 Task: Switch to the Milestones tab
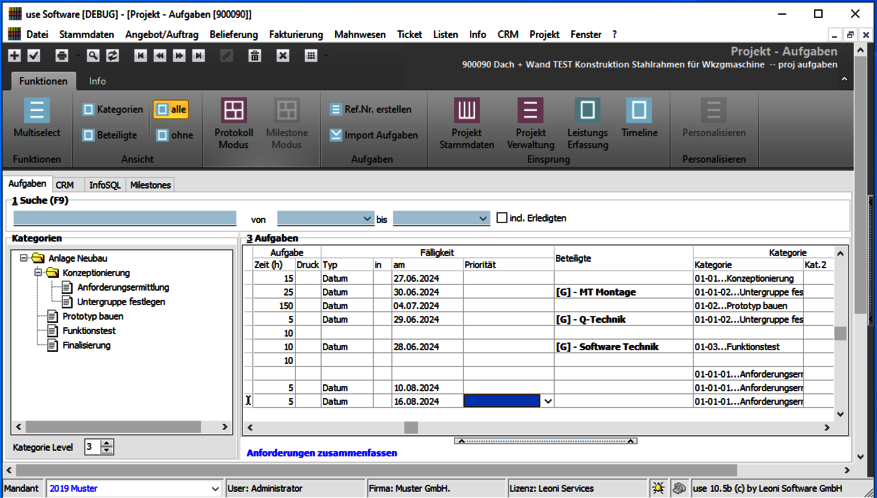[150, 185]
